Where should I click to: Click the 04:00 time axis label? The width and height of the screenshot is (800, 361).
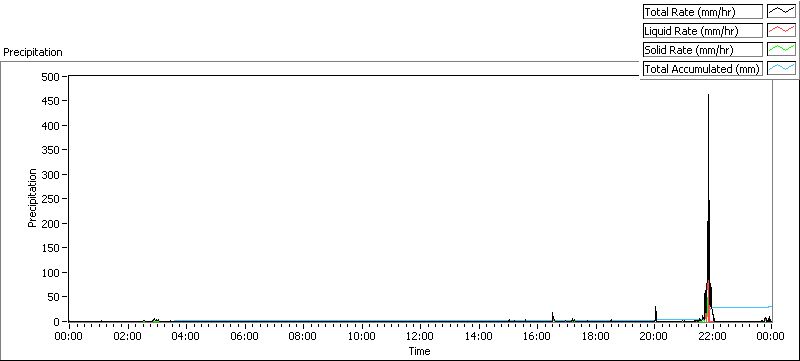(x=186, y=336)
